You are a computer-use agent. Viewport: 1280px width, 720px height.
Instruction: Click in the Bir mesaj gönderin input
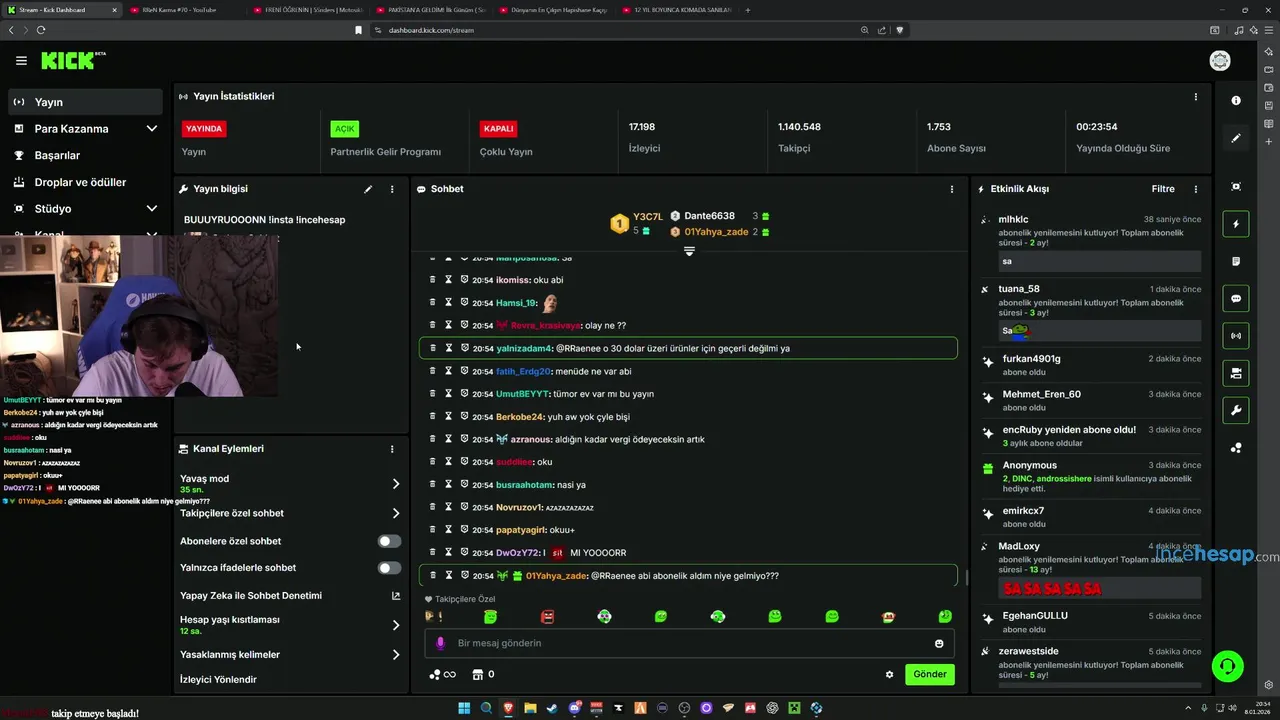689,643
